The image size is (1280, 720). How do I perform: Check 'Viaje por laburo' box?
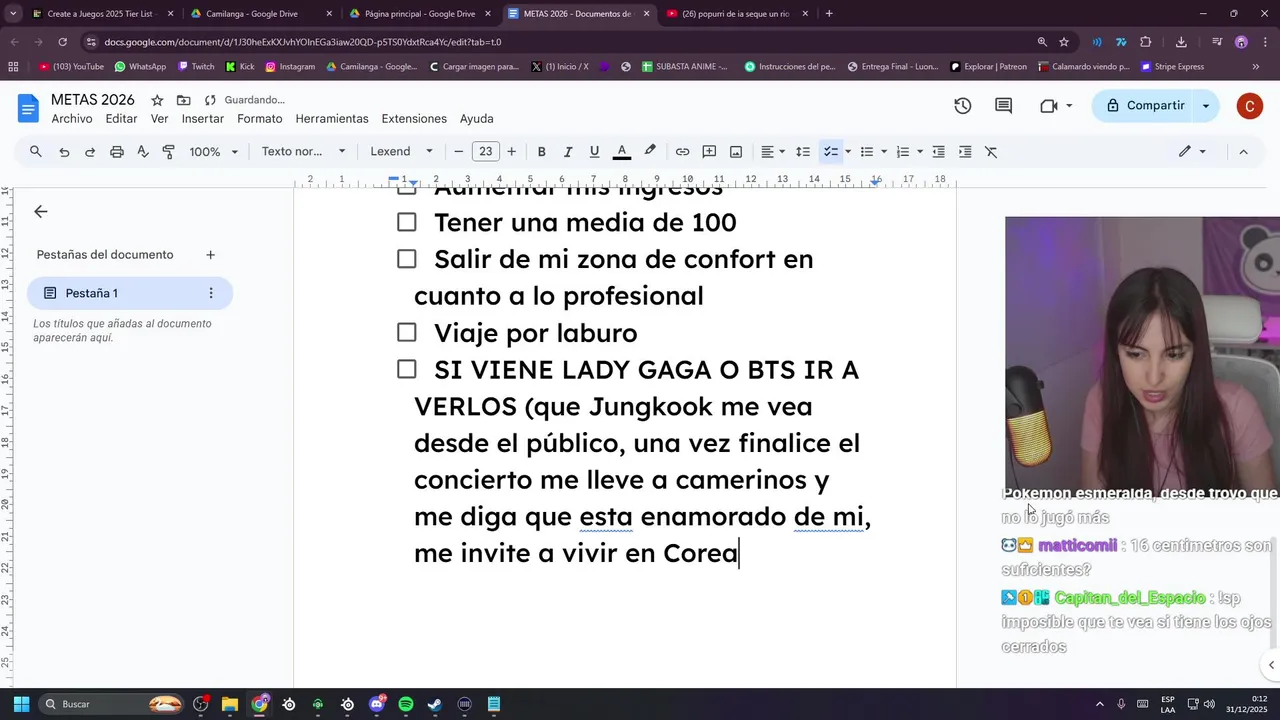click(x=406, y=332)
